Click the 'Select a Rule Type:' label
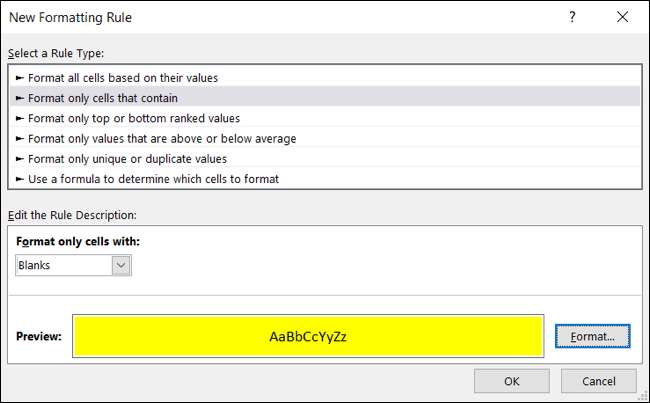This screenshot has height=403, width=650. [56, 53]
